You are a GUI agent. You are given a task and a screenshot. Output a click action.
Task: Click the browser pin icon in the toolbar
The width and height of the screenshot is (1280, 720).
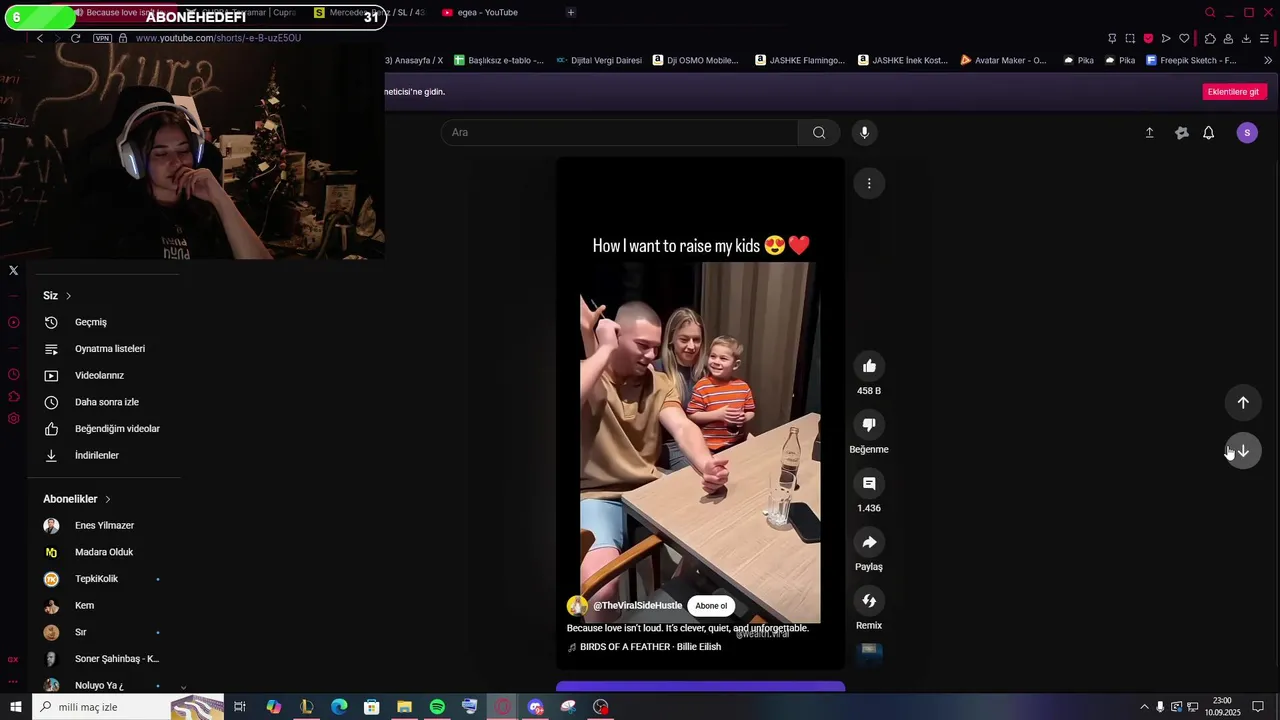point(1112,38)
